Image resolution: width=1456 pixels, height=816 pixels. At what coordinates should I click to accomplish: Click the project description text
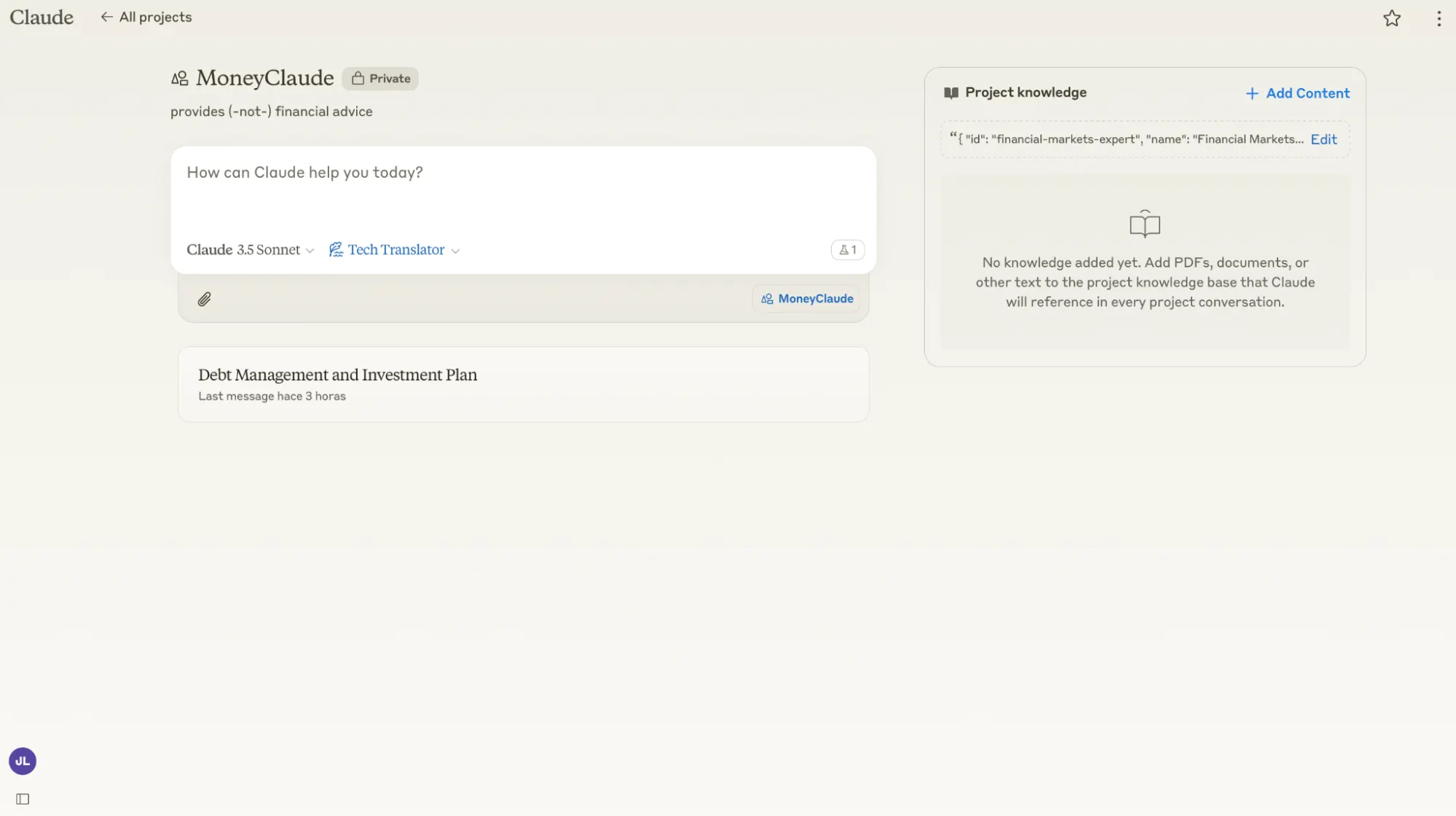[x=271, y=111]
